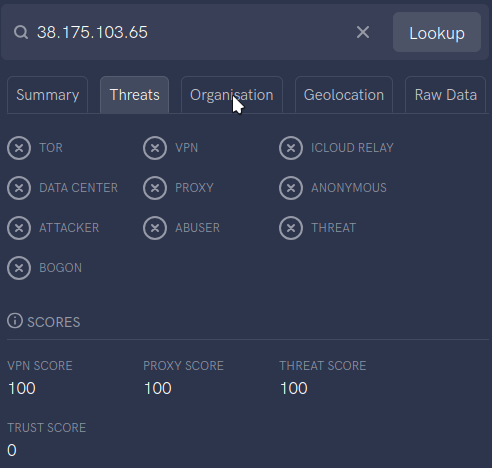
Task: Click the ICLOUD RELAY status icon
Action: pyautogui.click(x=291, y=148)
